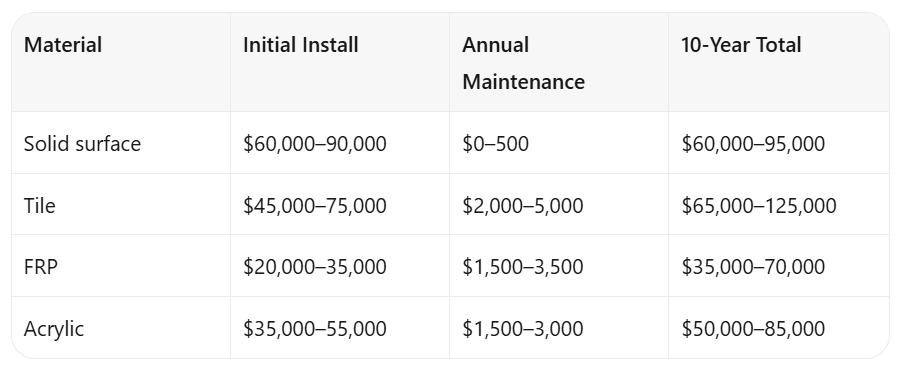906x366 pixels.
Task: Select the Tile row label
Action: click(x=39, y=205)
